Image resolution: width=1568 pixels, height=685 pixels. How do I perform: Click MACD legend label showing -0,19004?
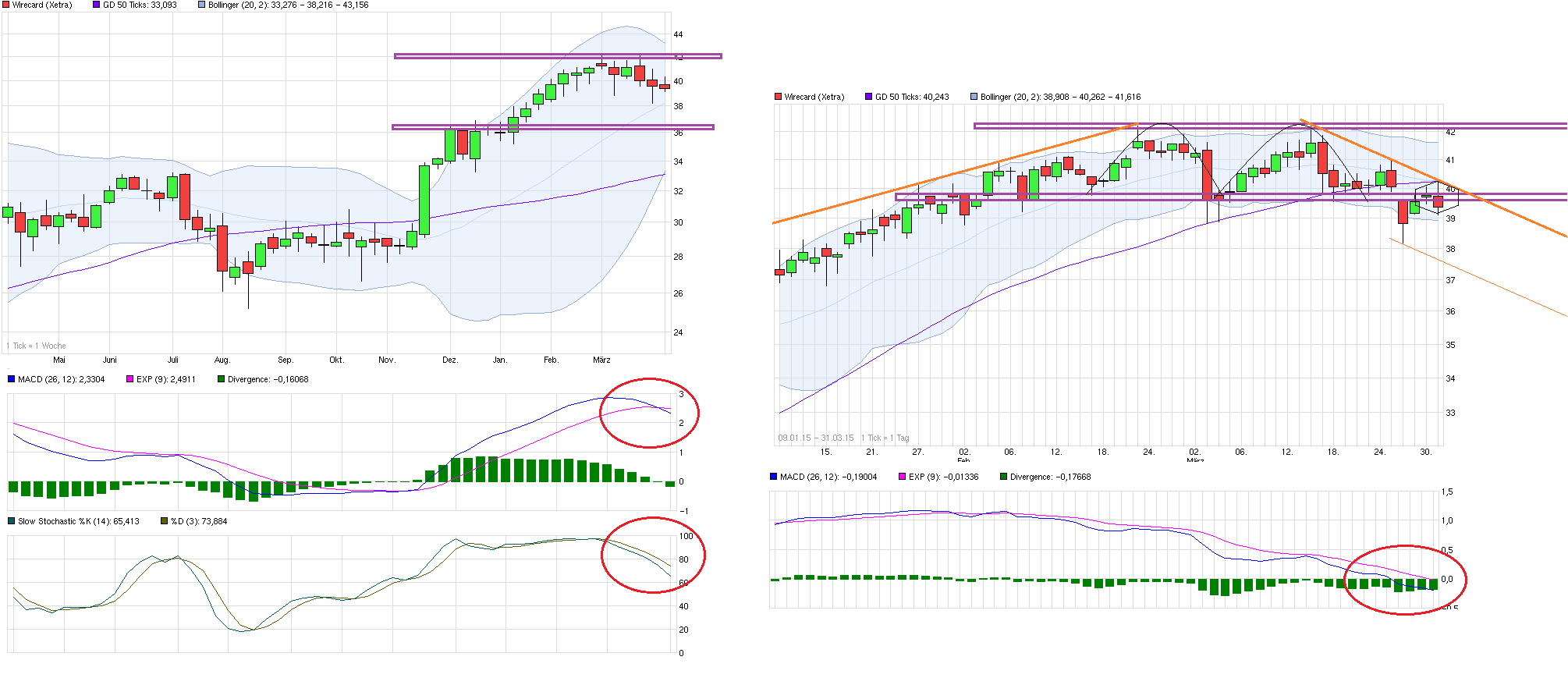pyautogui.click(x=828, y=477)
